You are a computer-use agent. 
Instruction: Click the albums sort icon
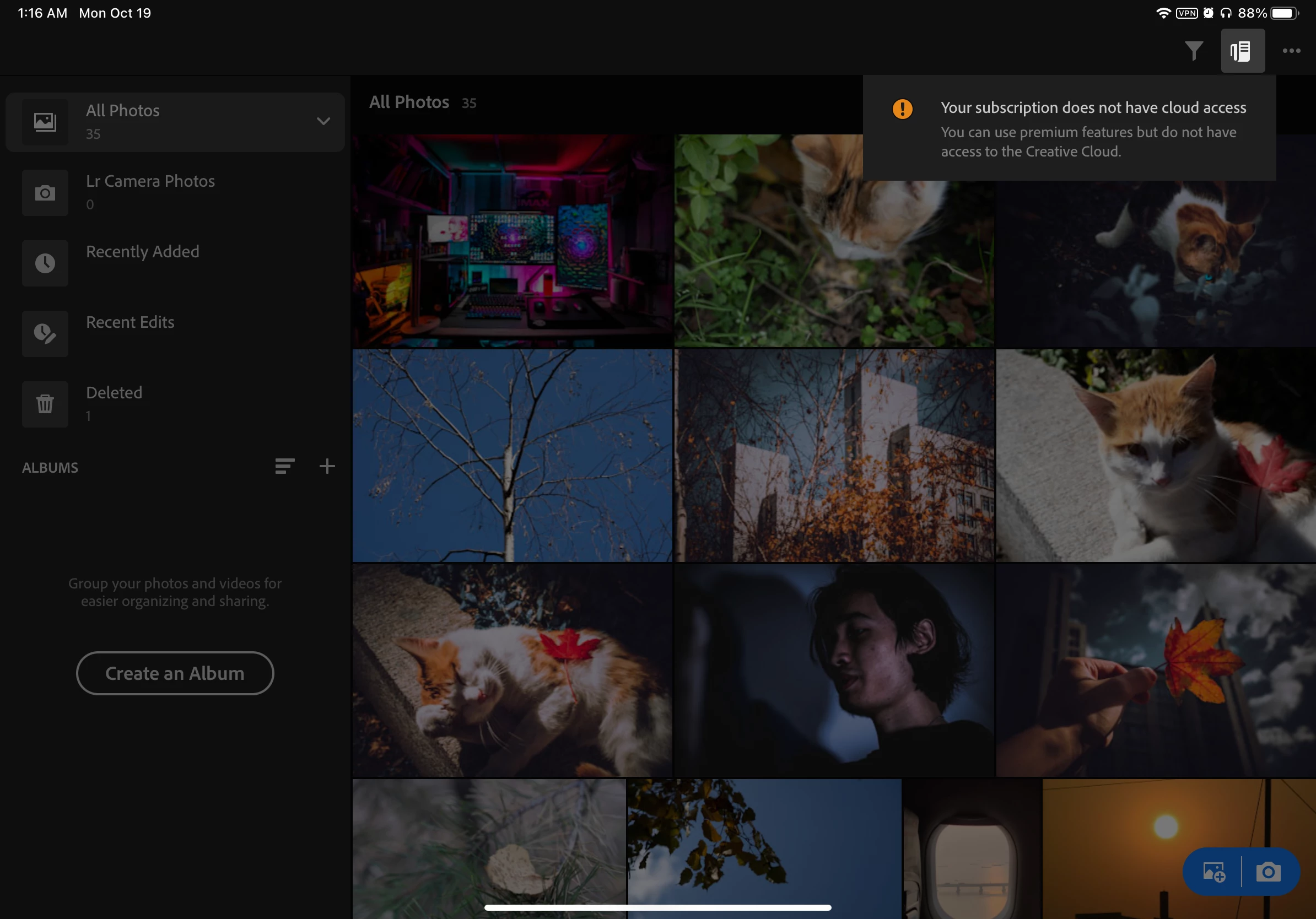click(284, 466)
